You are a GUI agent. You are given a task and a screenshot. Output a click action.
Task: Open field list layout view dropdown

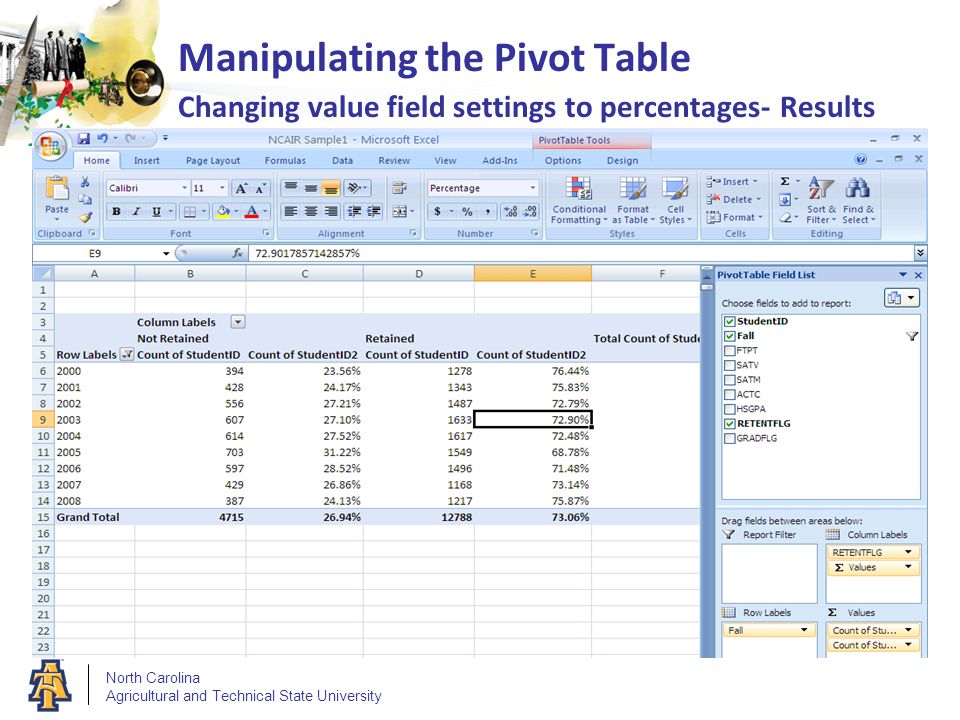click(901, 298)
